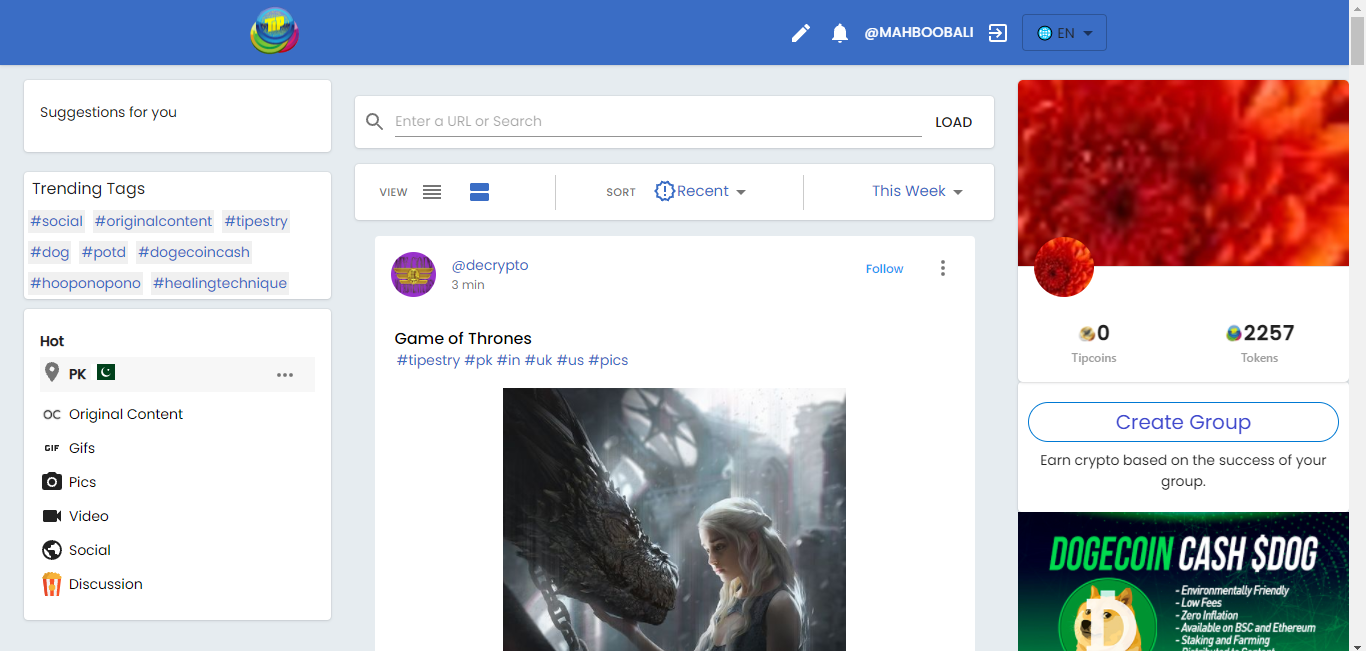The height and width of the screenshot is (651, 1366).
Task: Select trending tag #tipestry
Action: [256, 221]
